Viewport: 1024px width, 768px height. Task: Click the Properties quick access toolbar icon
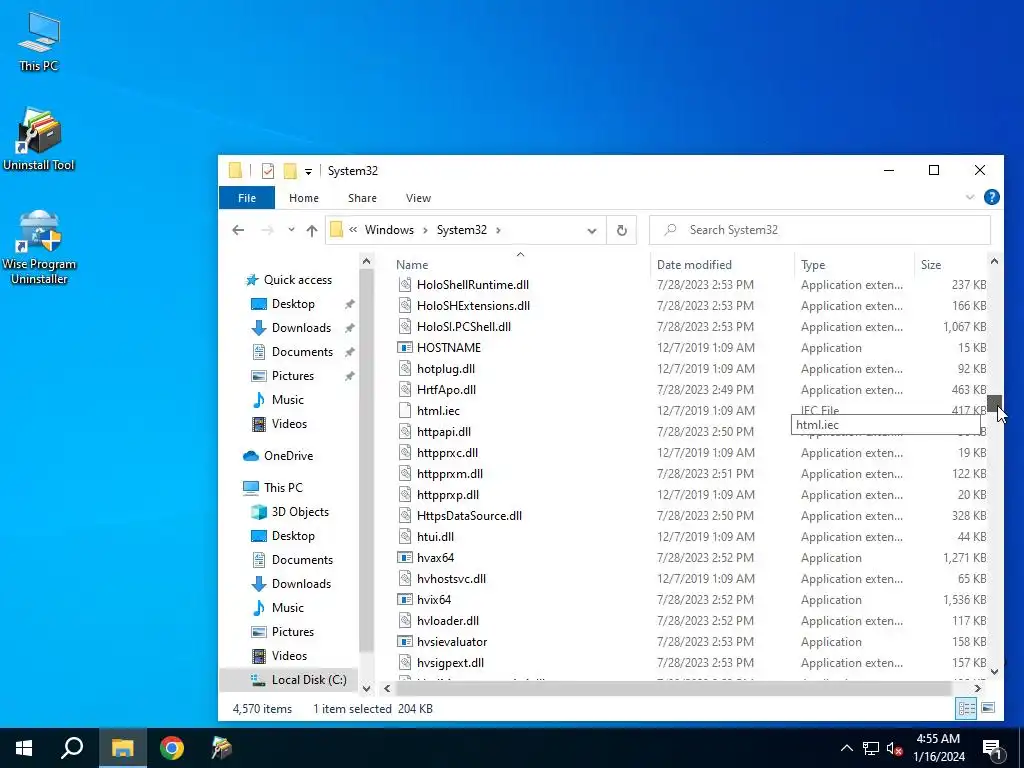click(x=268, y=171)
